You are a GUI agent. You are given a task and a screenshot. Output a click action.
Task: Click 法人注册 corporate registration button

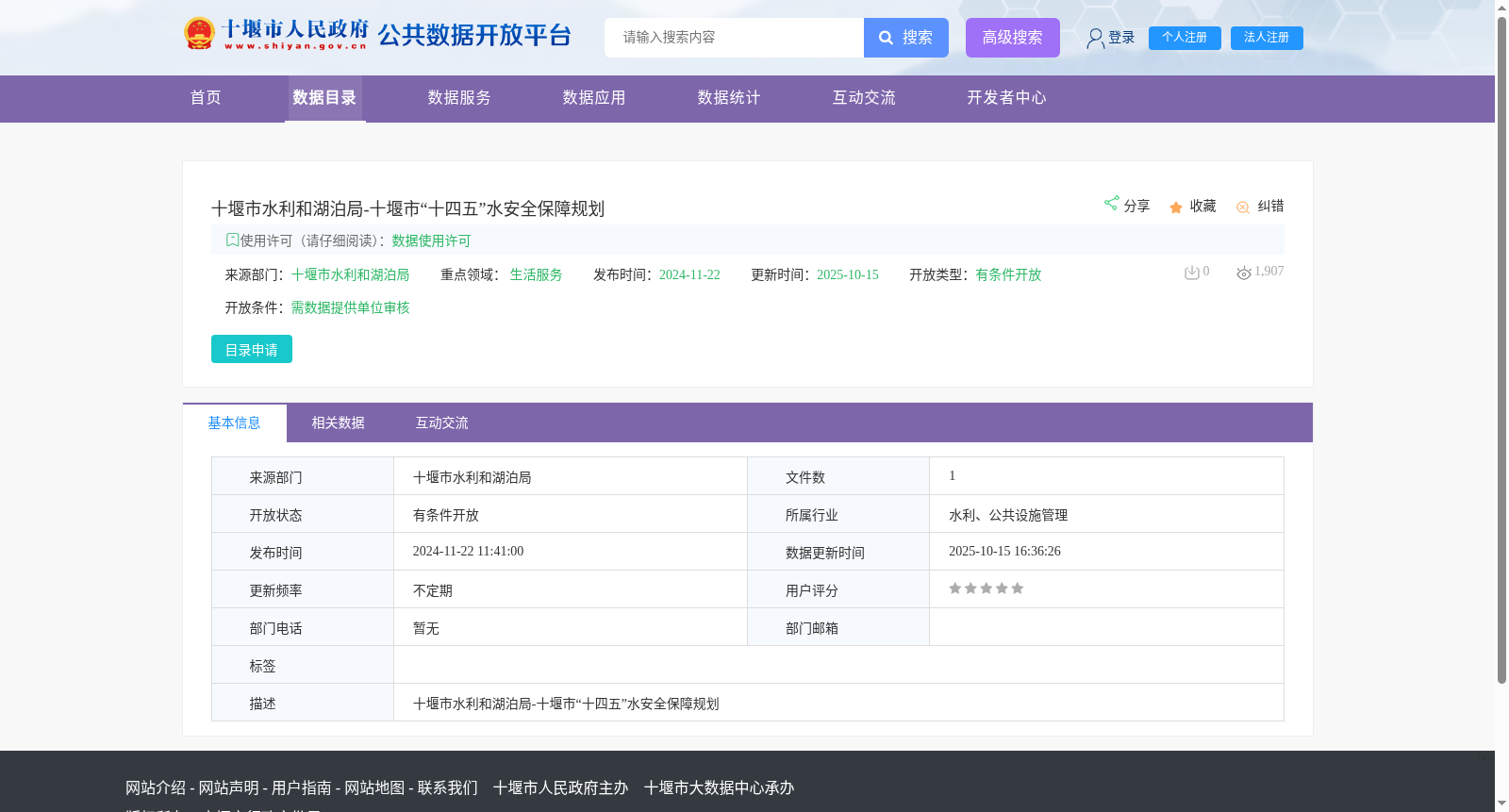point(1267,38)
